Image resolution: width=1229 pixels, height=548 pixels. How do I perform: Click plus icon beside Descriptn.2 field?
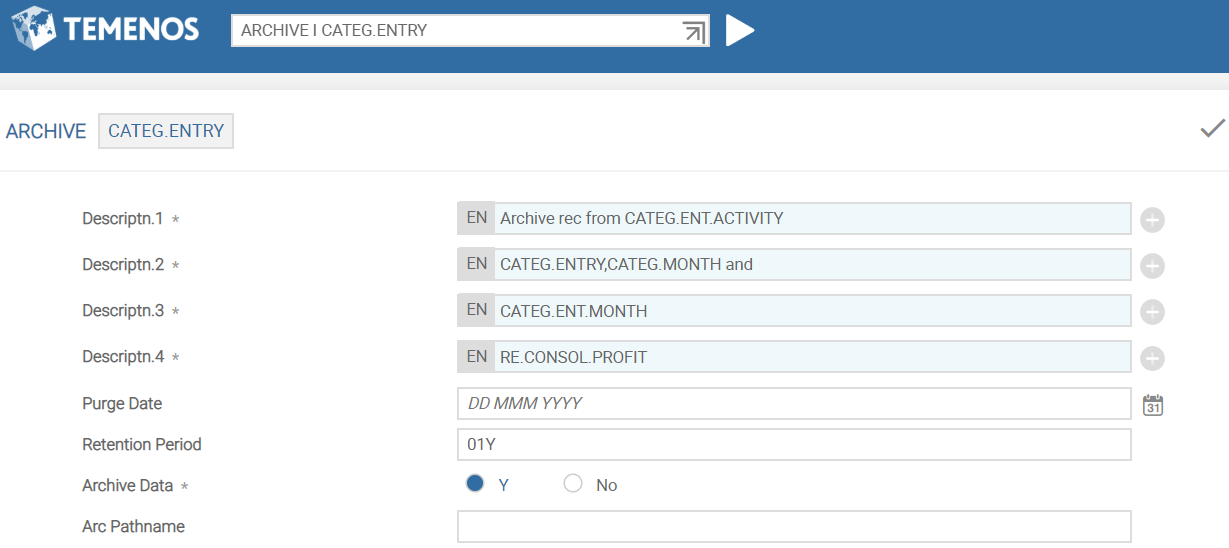[1152, 266]
